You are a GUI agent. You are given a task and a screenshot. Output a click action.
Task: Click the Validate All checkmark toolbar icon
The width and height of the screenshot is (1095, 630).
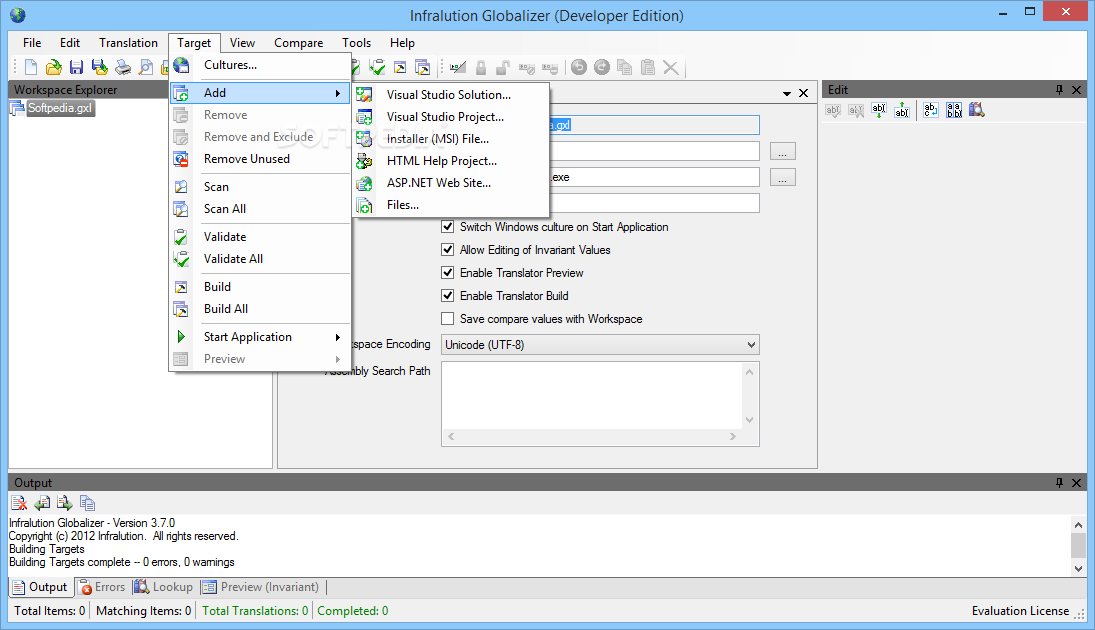coord(377,67)
